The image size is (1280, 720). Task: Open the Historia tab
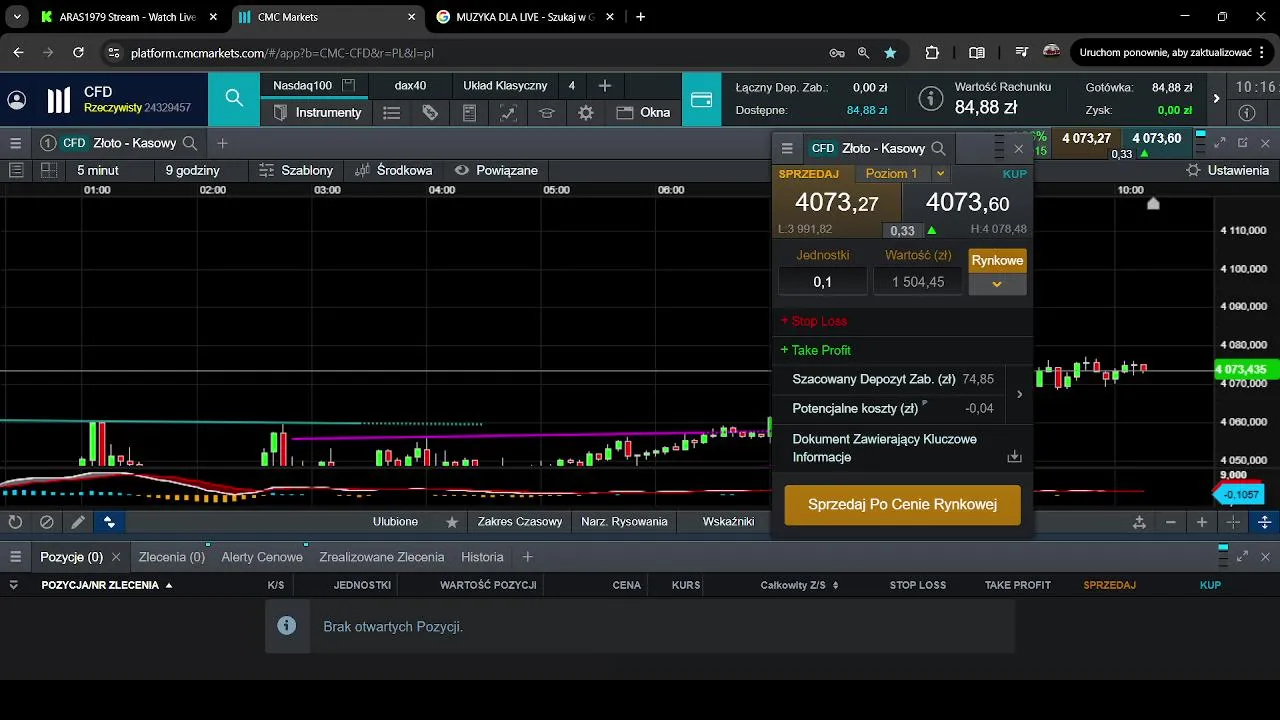point(482,557)
